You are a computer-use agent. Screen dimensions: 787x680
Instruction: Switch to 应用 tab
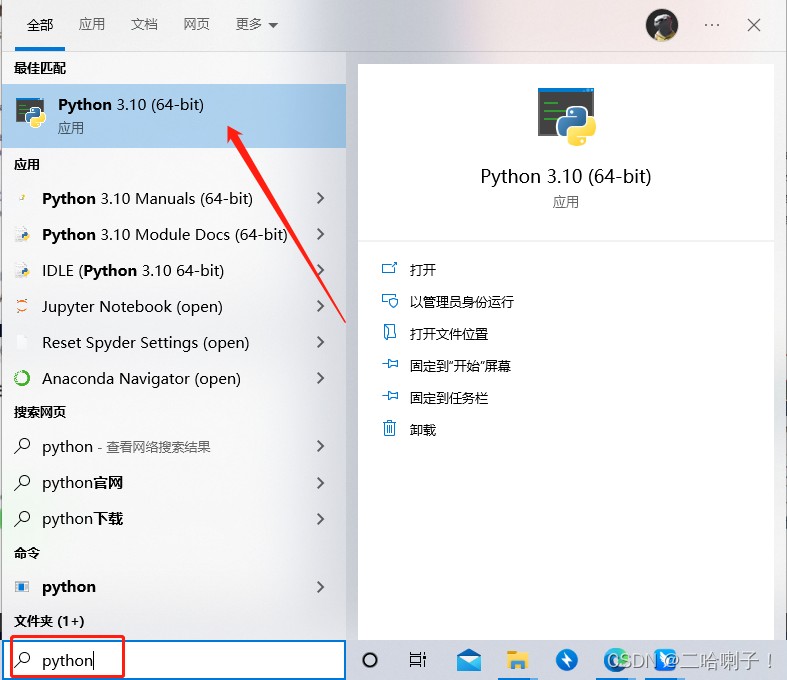pos(92,24)
